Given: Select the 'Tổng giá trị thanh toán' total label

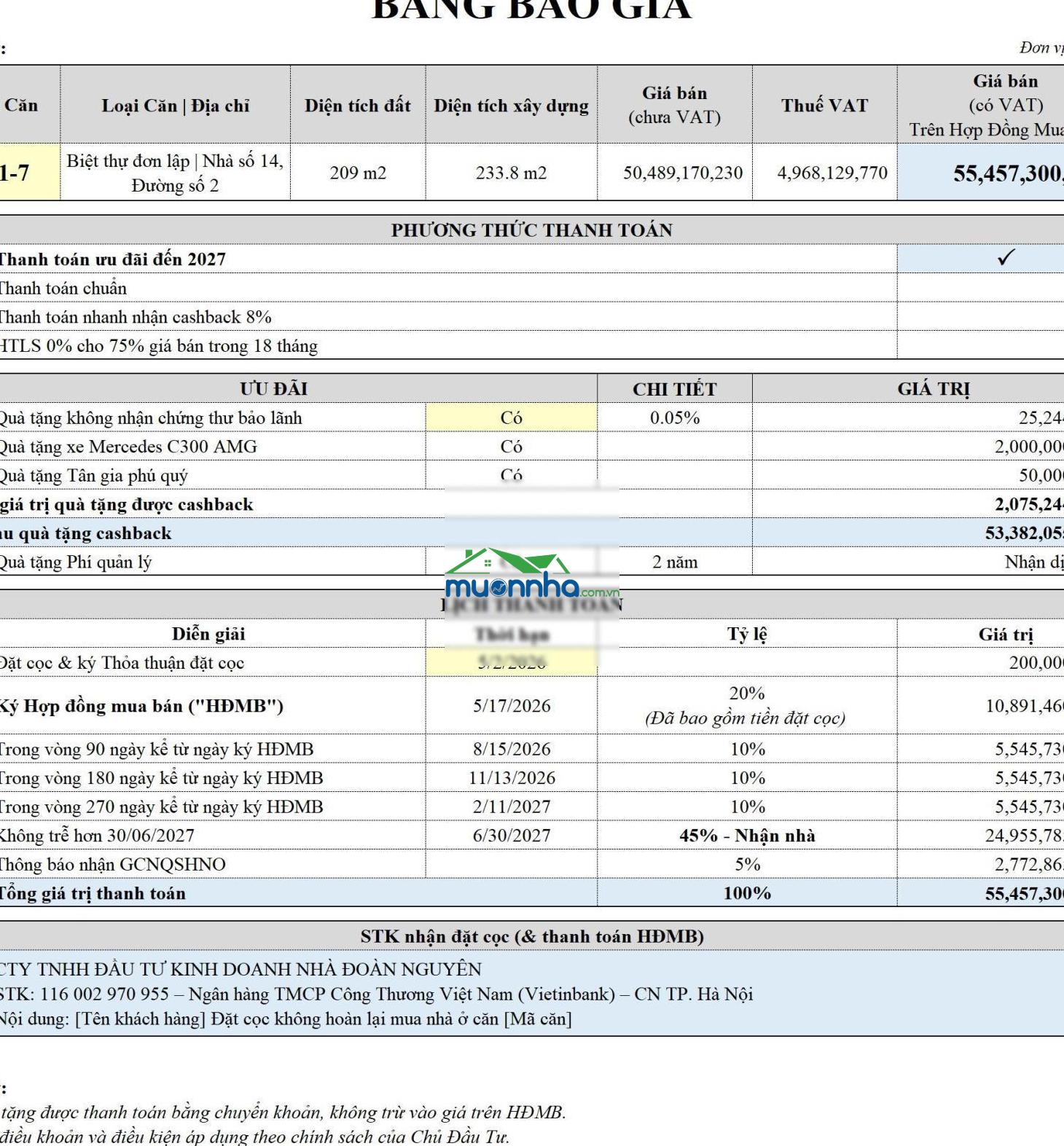Looking at the screenshot, I should tap(92, 893).
